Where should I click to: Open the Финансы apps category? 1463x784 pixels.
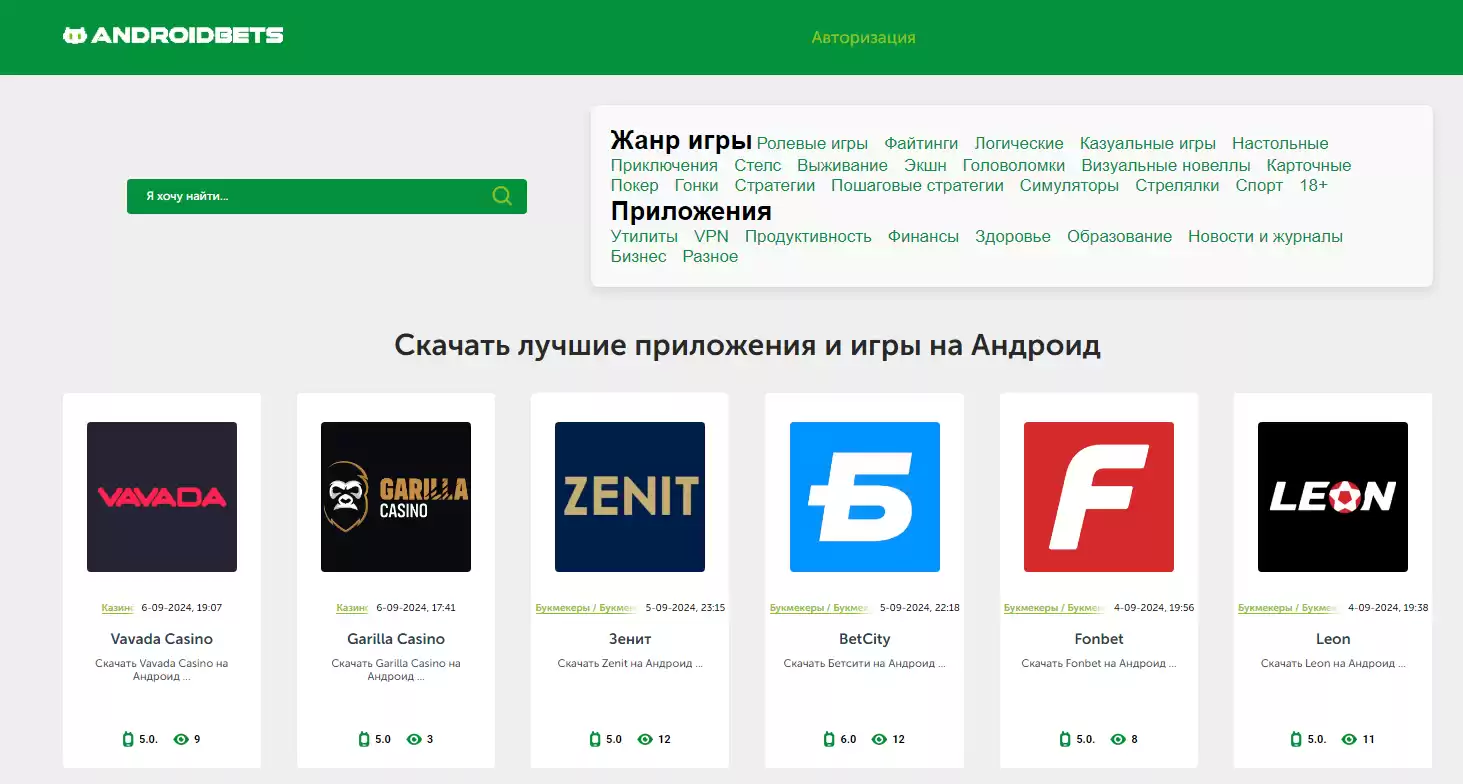click(923, 237)
